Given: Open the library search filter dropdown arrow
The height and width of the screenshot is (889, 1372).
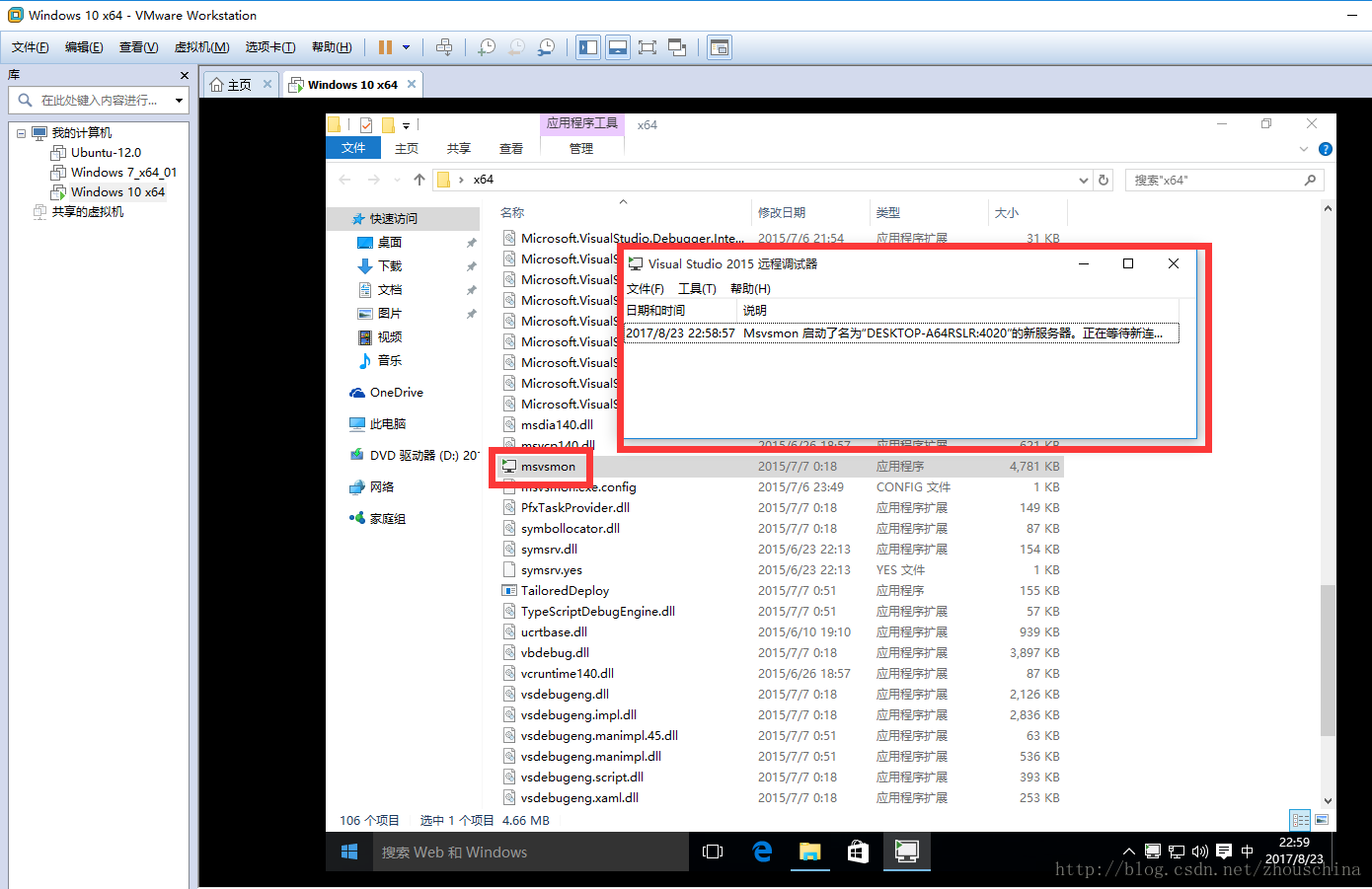Looking at the screenshot, I should (x=179, y=100).
